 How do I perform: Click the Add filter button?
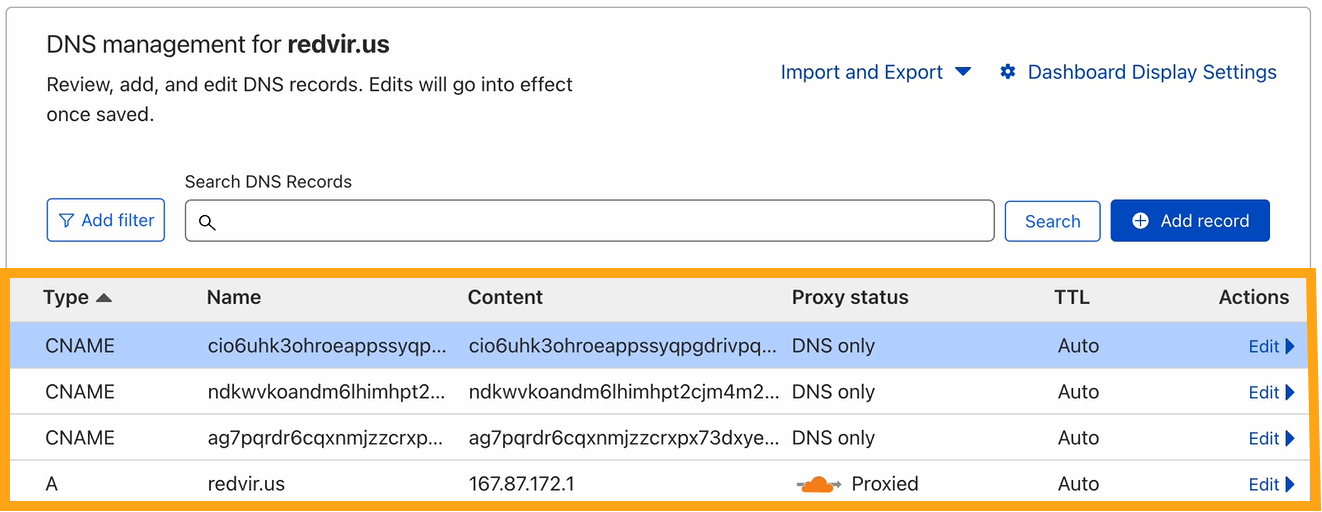[x=106, y=221]
